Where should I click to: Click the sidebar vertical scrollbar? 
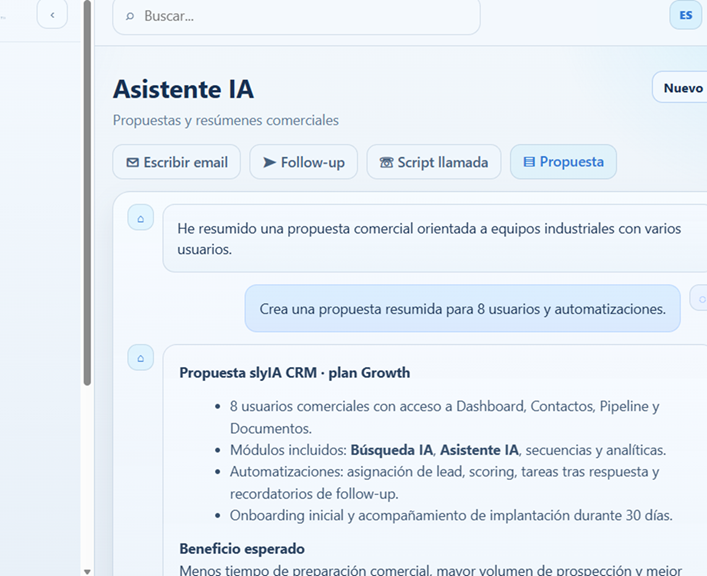tap(88, 200)
